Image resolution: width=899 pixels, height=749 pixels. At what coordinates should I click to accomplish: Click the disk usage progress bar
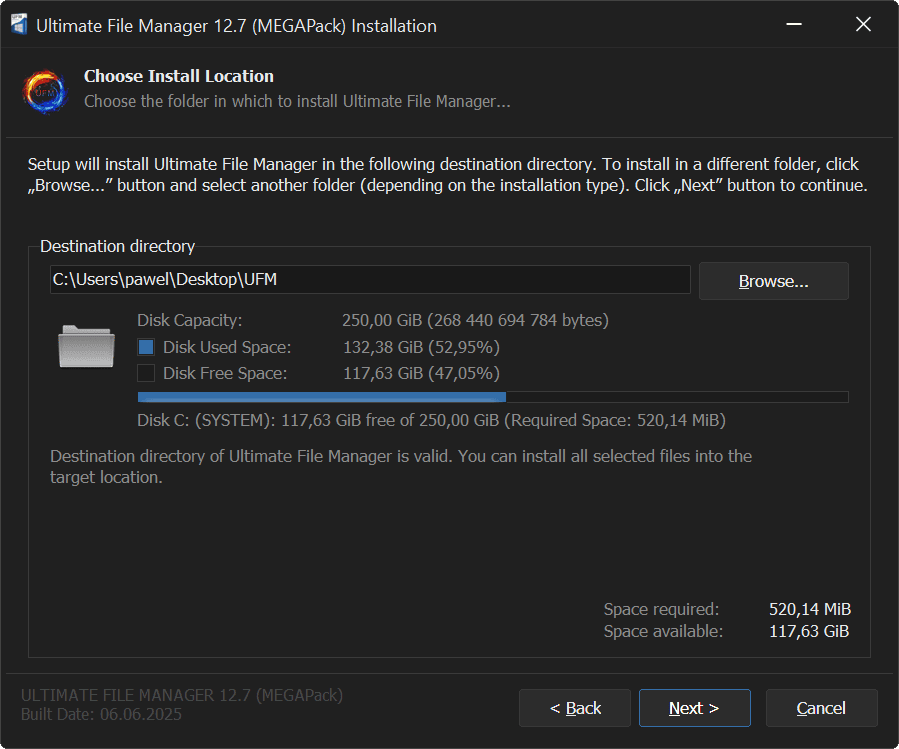click(x=492, y=397)
